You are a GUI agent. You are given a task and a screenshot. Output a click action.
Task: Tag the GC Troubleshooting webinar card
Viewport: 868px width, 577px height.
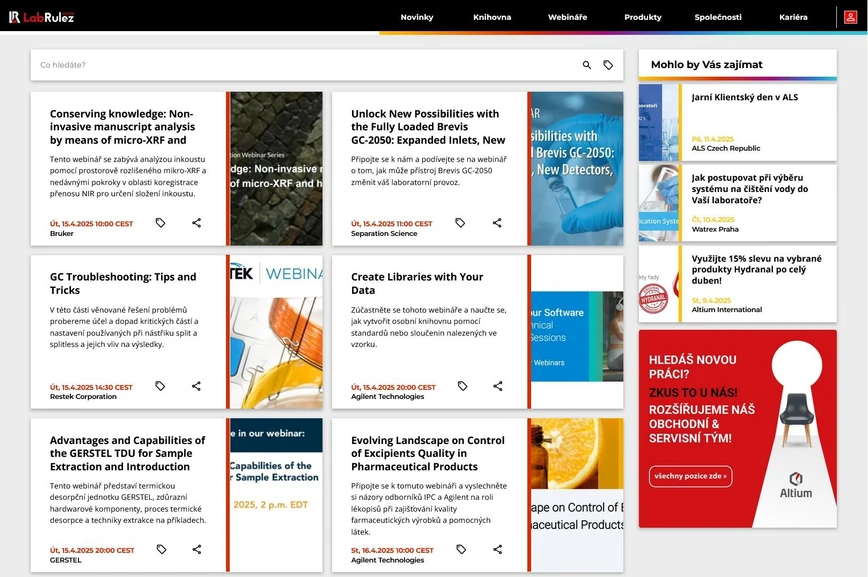(160, 386)
